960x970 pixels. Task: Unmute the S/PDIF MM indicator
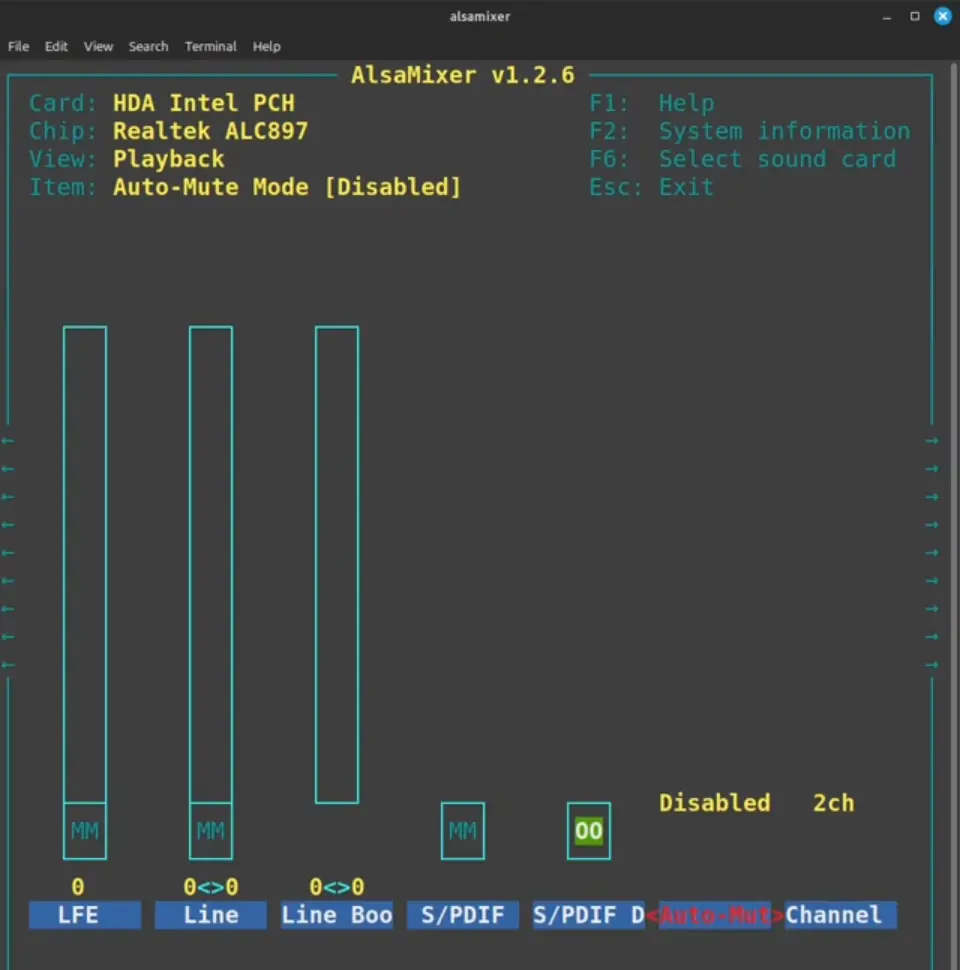click(462, 831)
